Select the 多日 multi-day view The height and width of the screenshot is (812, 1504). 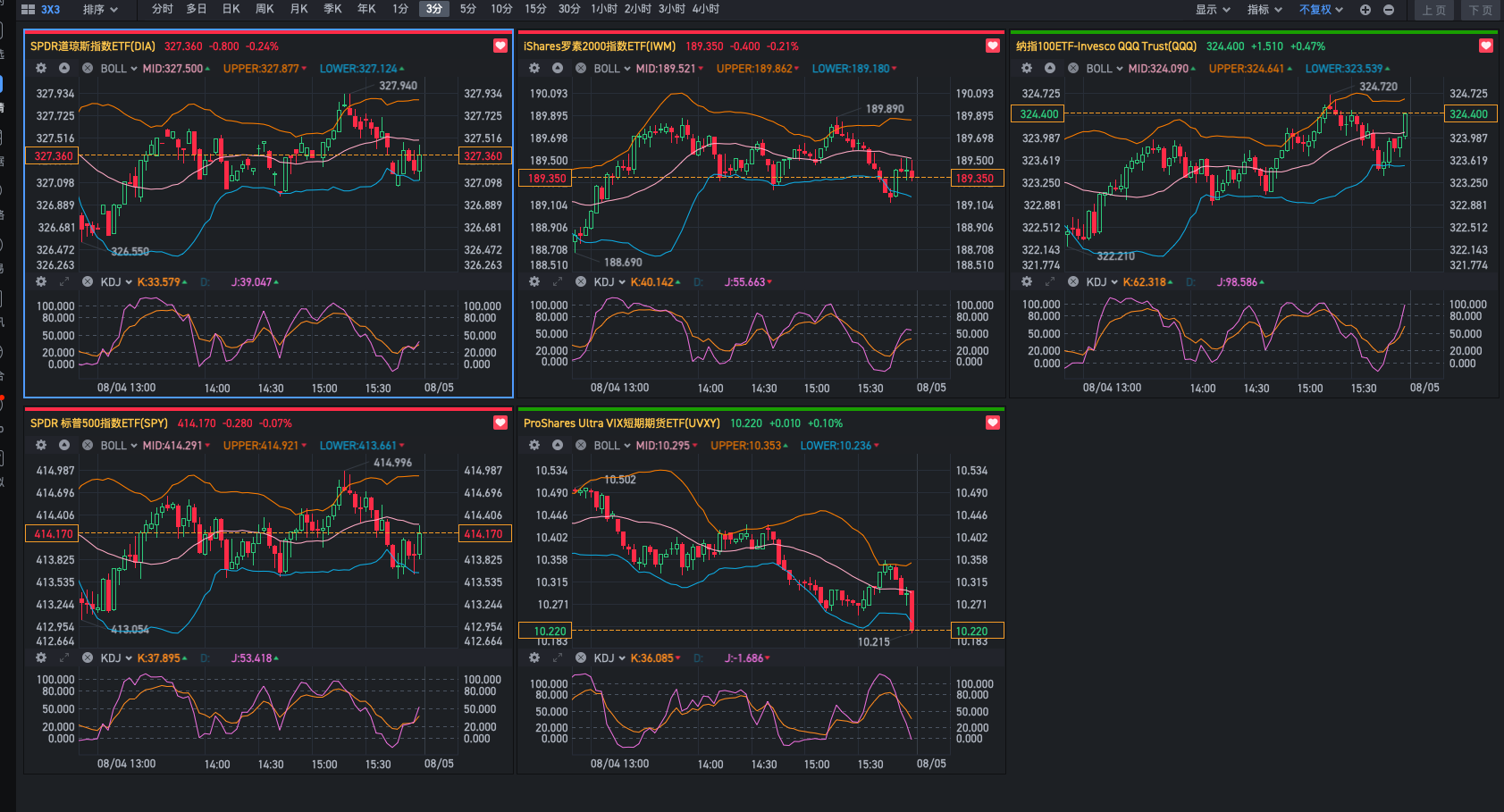pos(197,9)
